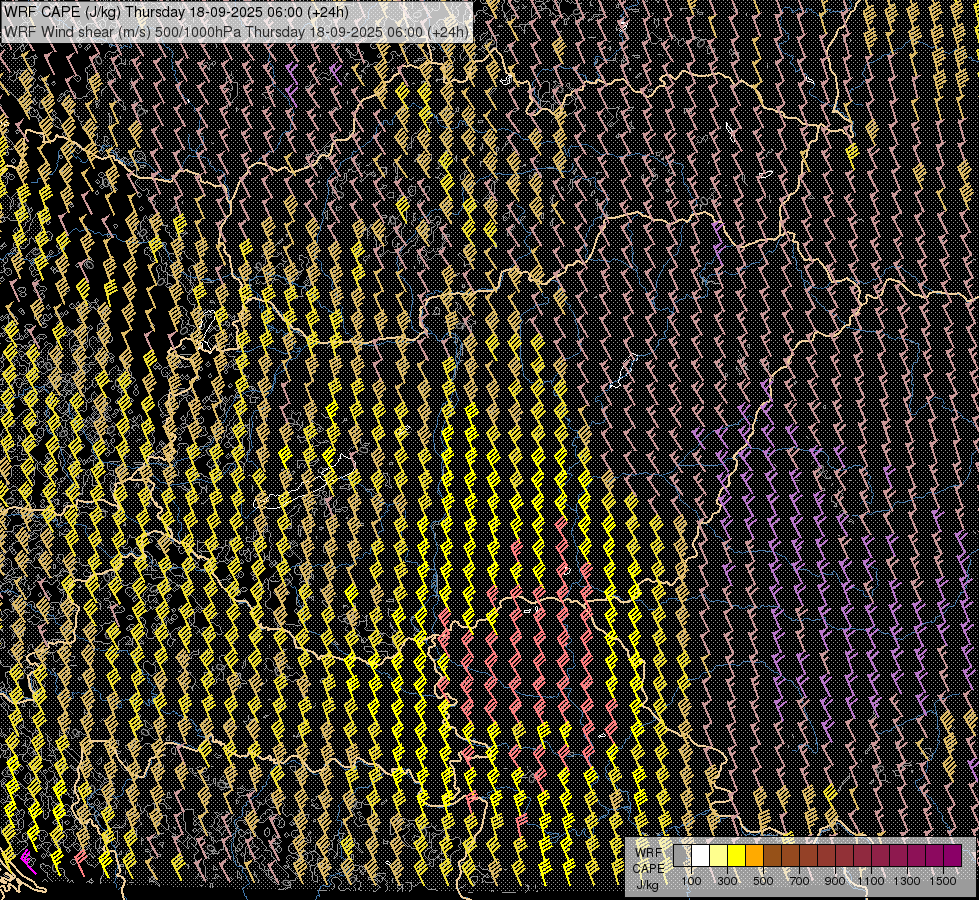This screenshot has height=900, width=979.
Task: Click the last purple swatch in CAPE legend
Action: click(x=951, y=855)
